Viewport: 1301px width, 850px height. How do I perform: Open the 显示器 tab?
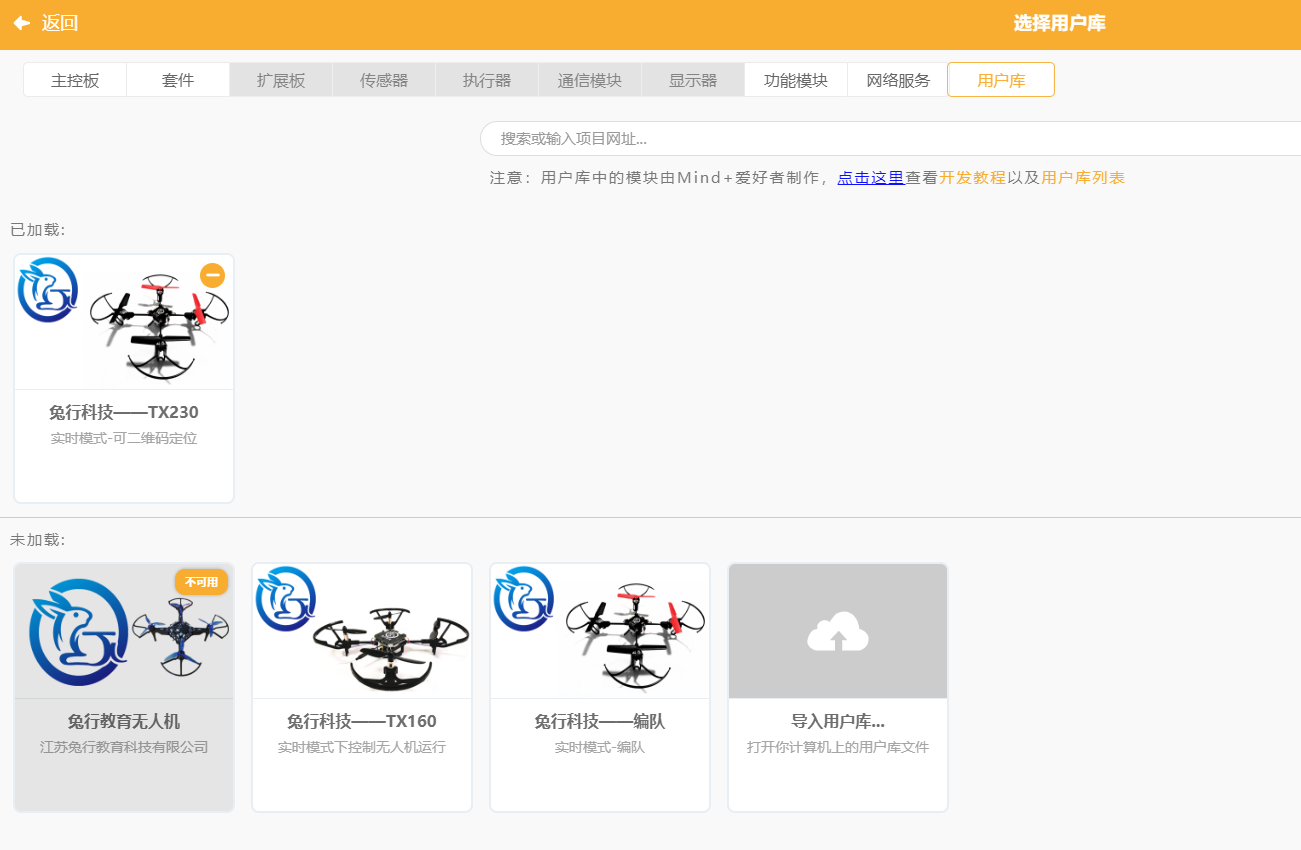[693, 80]
